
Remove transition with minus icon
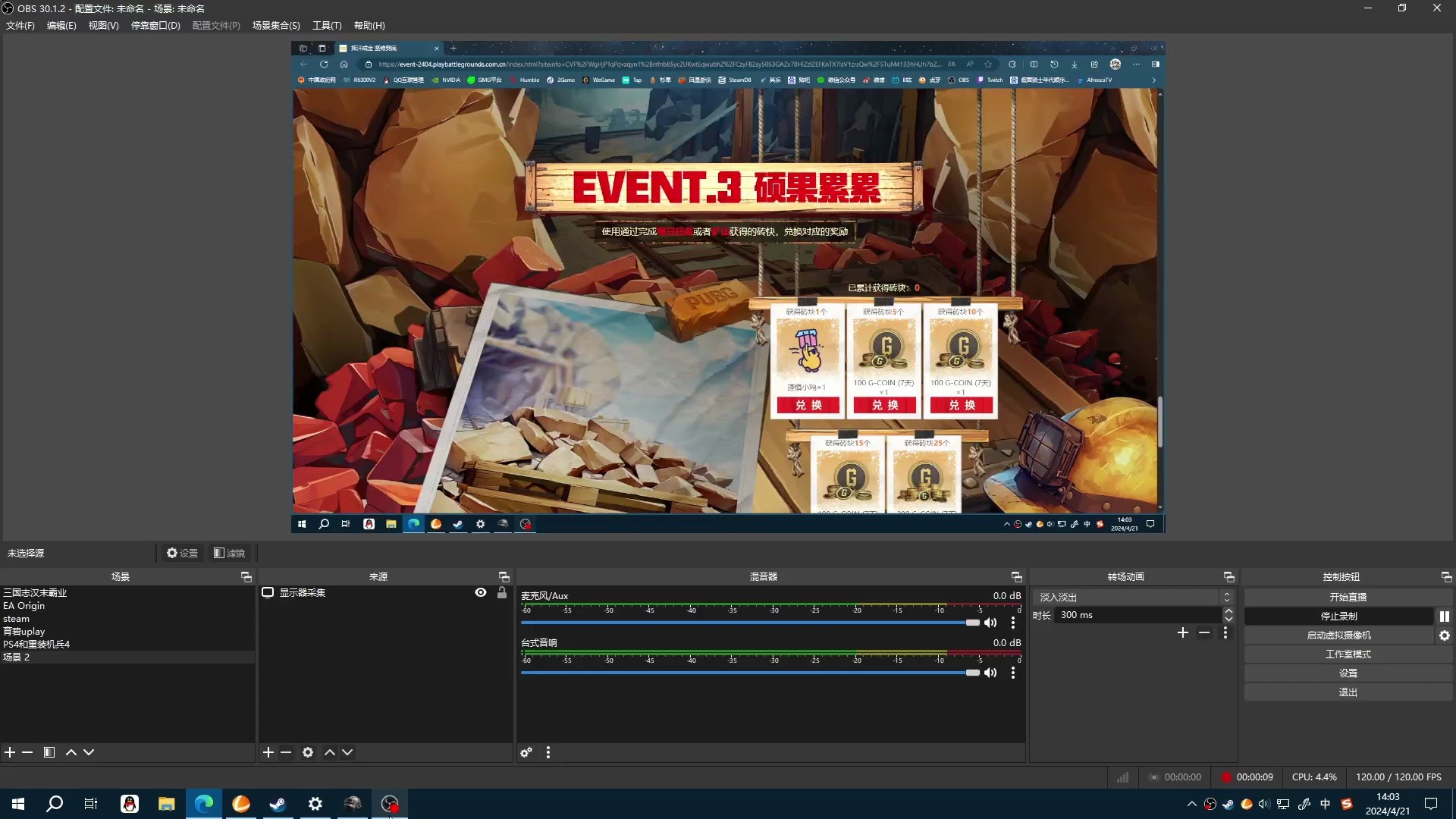click(1204, 632)
